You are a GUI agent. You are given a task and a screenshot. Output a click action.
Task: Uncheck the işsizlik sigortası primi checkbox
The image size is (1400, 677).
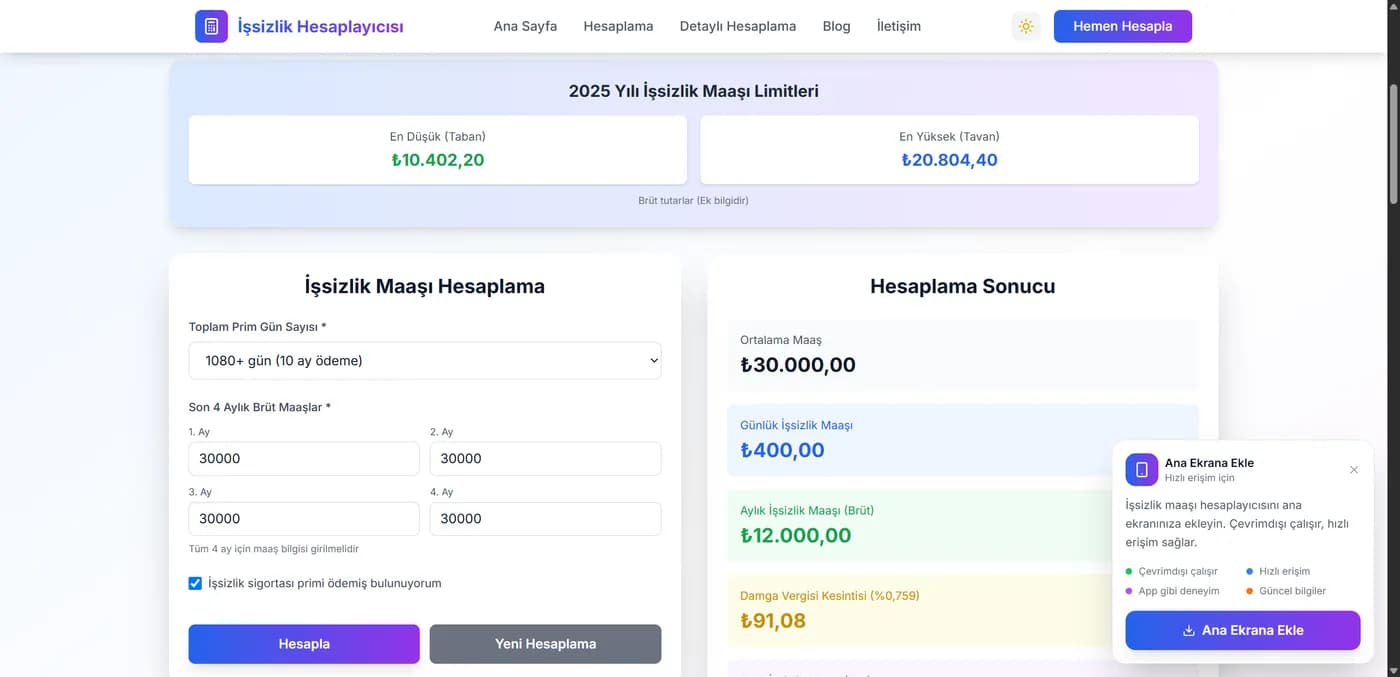tap(195, 583)
